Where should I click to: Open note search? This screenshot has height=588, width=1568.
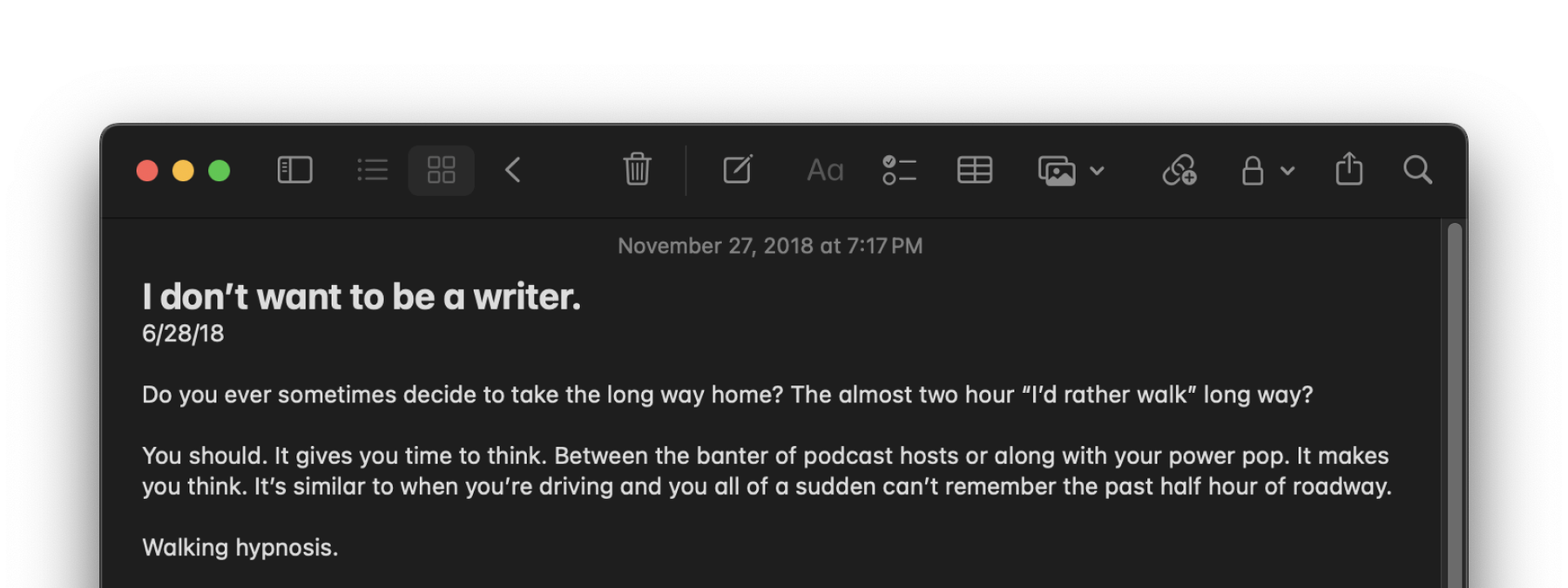(x=1418, y=170)
